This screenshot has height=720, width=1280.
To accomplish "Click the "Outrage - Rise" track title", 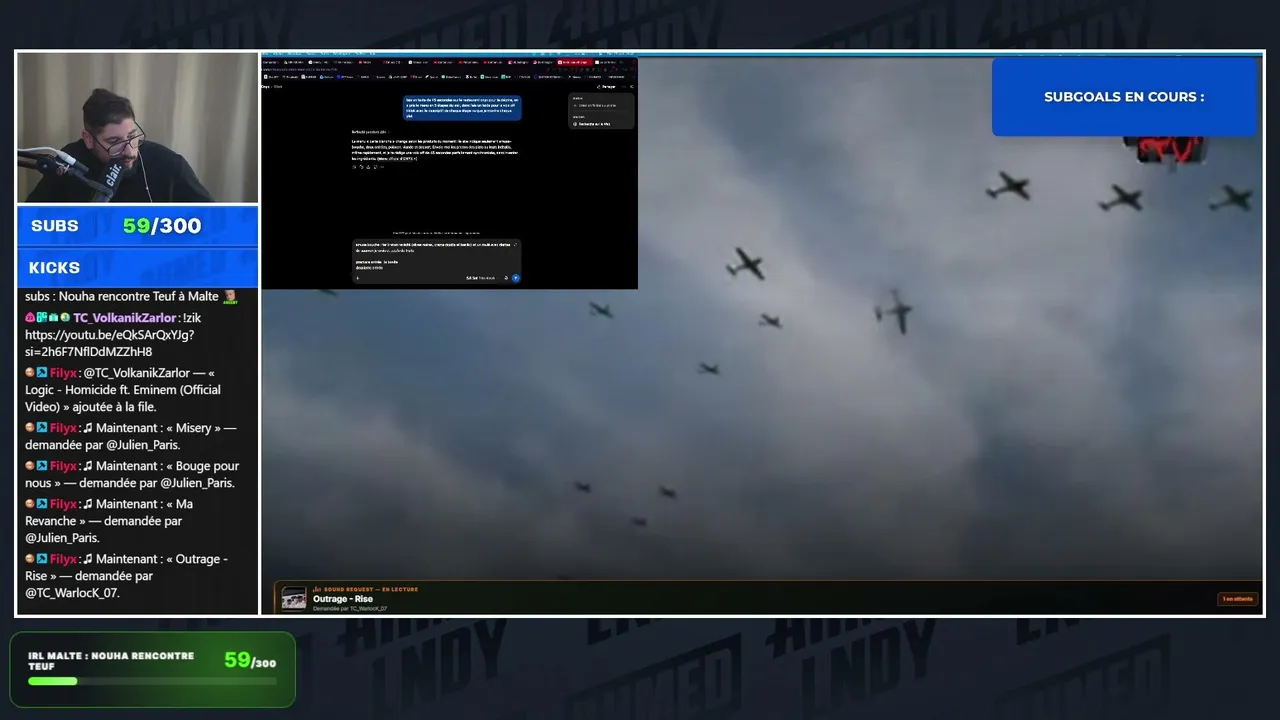I will (x=343, y=599).
